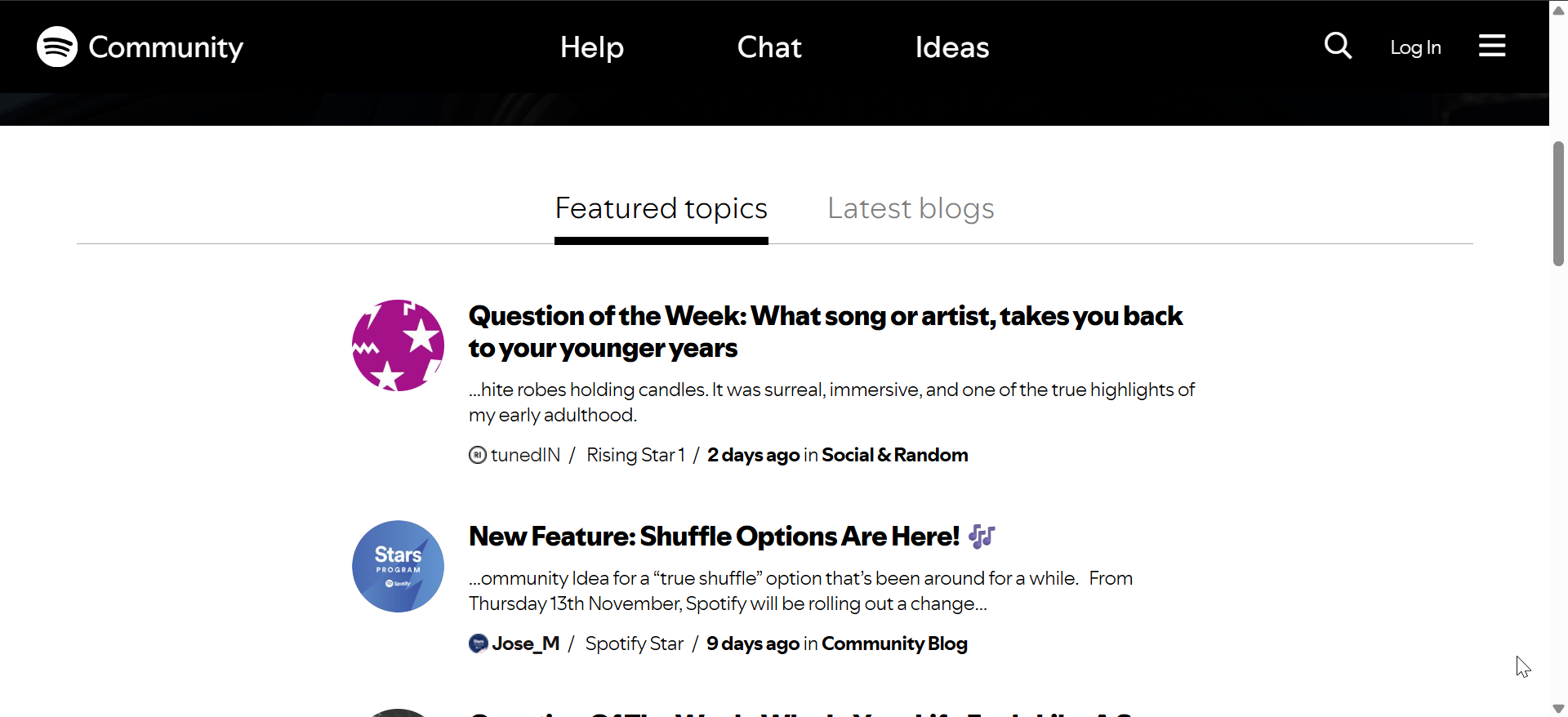
Task: Click the Spotify logo icon
Action: (x=57, y=47)
